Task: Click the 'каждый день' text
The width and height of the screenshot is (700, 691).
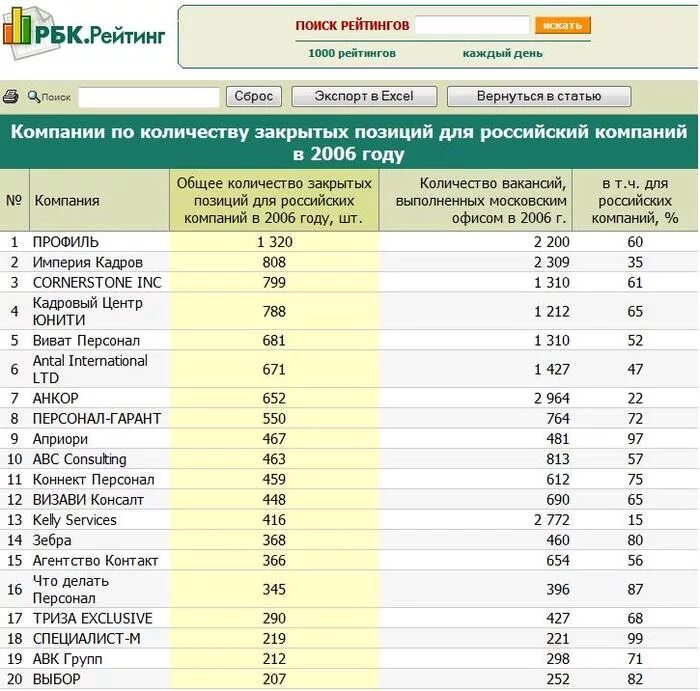Action: [503, 53]
